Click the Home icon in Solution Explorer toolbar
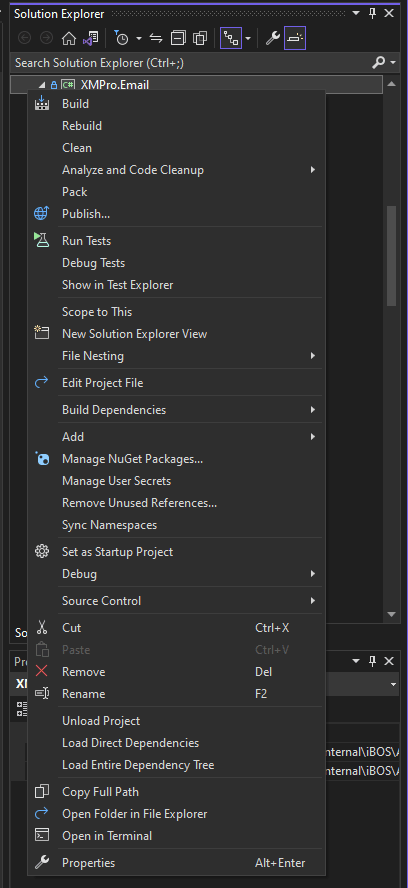Viewport: 408px width, 888px height. point(69,39)
